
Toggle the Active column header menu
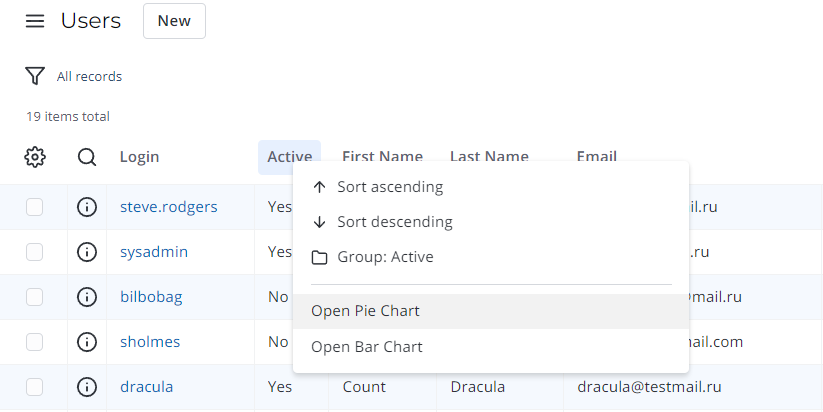289,157
